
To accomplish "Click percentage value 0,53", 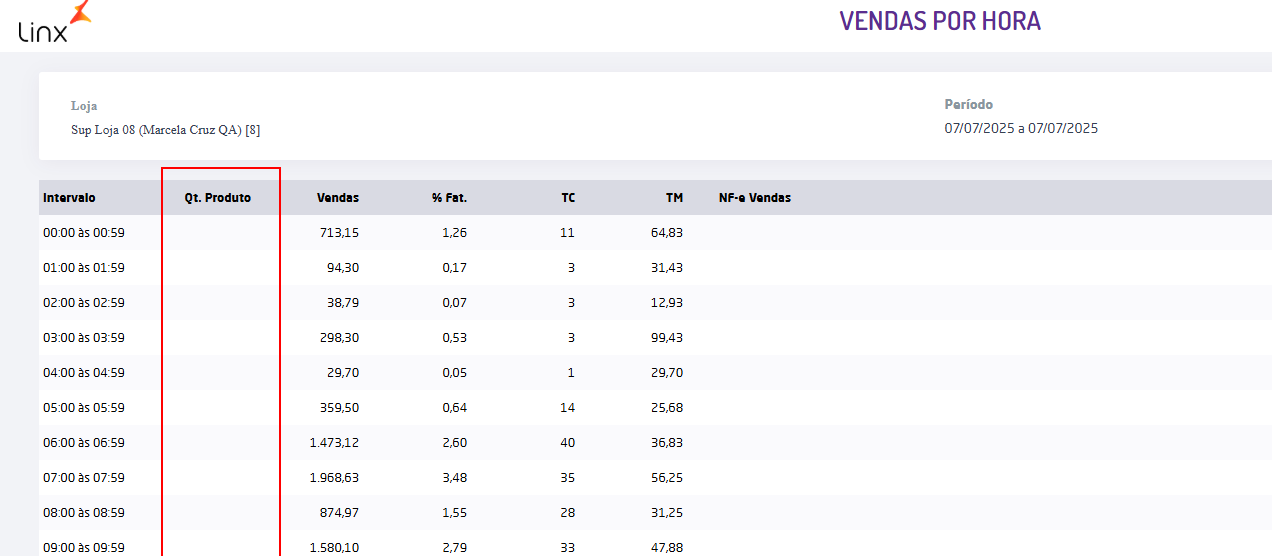I will [x=455, y=338].
